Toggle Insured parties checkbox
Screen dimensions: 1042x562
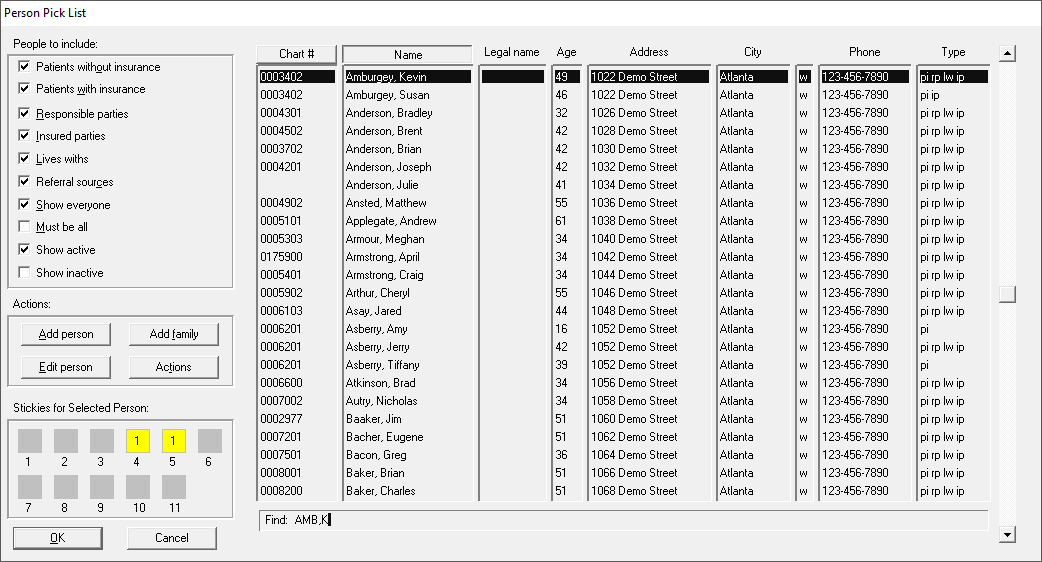tap(24, 136)
